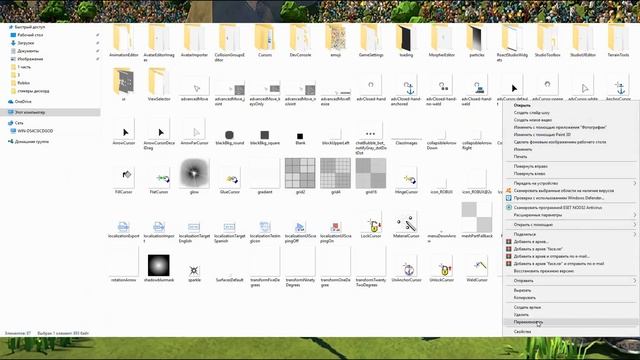Expand Отправить submenu

pos(570,280)
